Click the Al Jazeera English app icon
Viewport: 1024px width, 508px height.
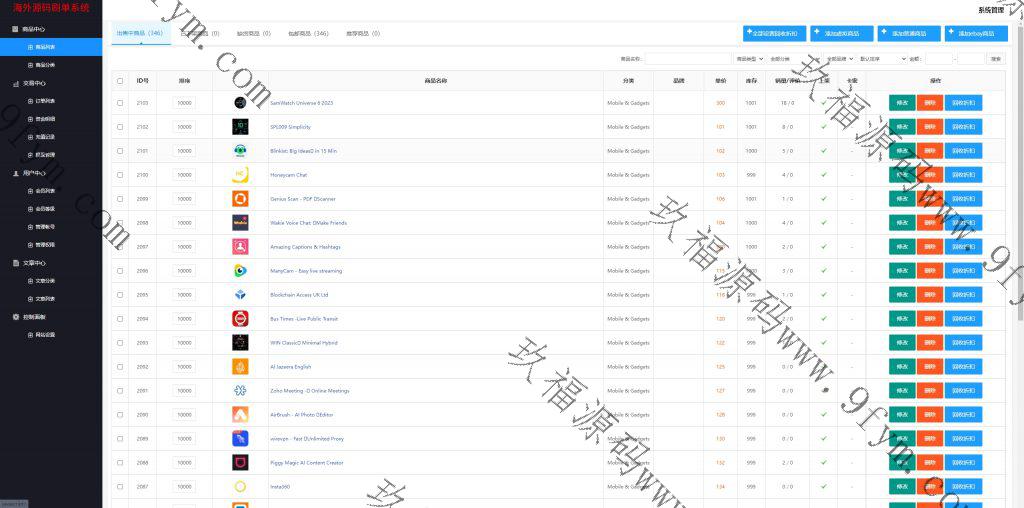[x=240, y=367]
